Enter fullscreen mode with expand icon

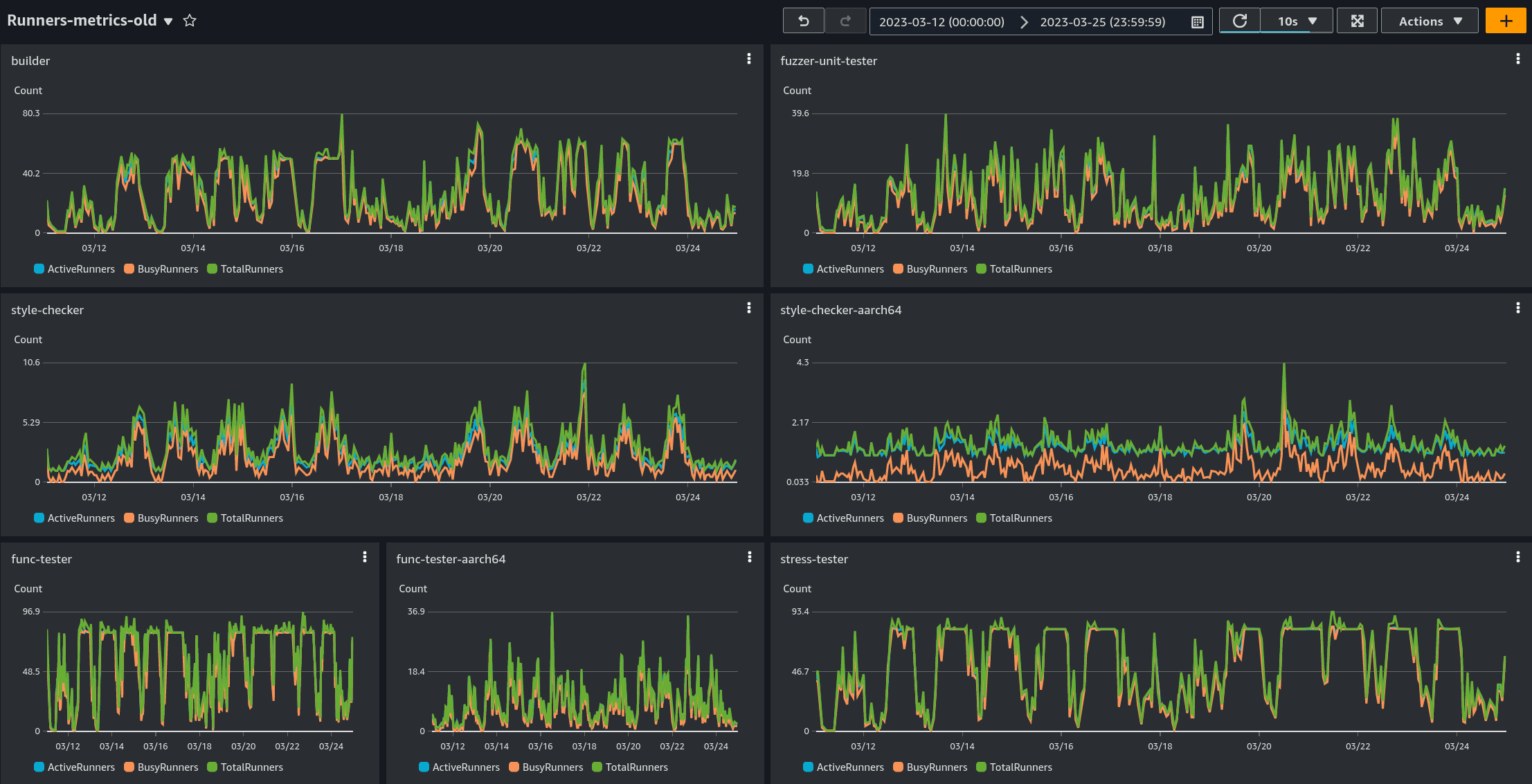pyautogui.click(x=1357, y=21)
